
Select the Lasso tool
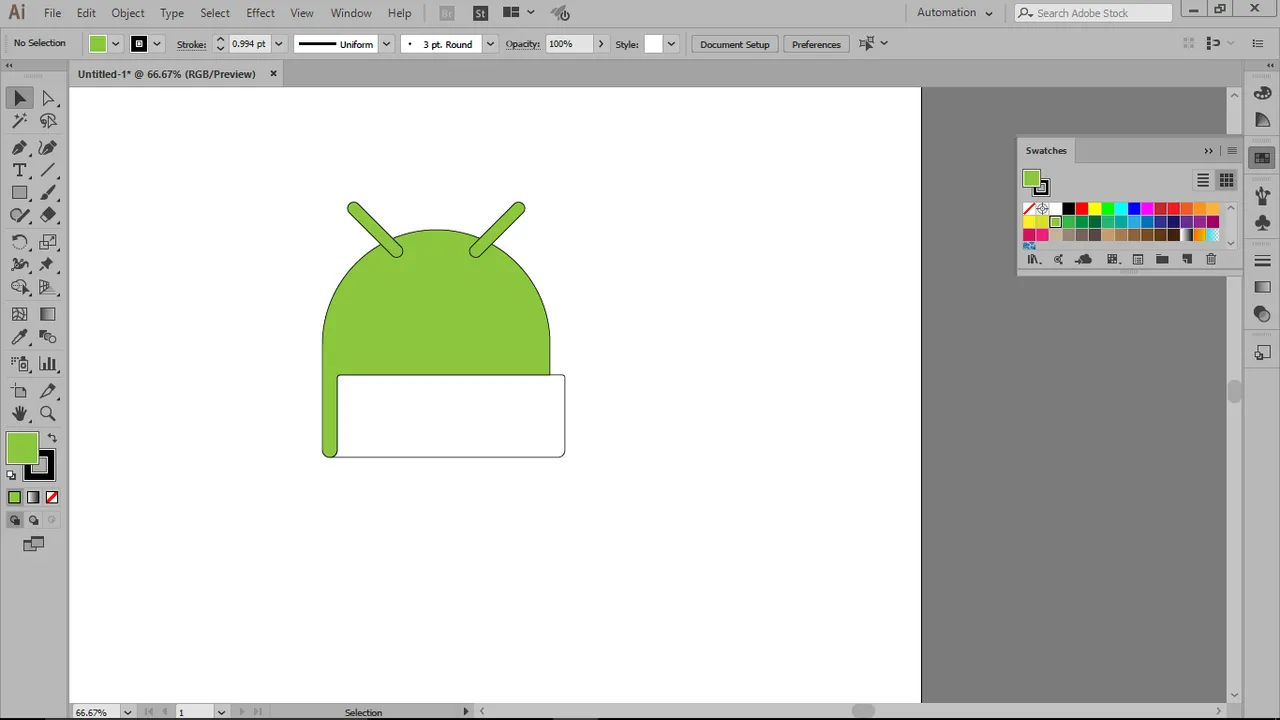pyautogui.click(x=48, y=121)
